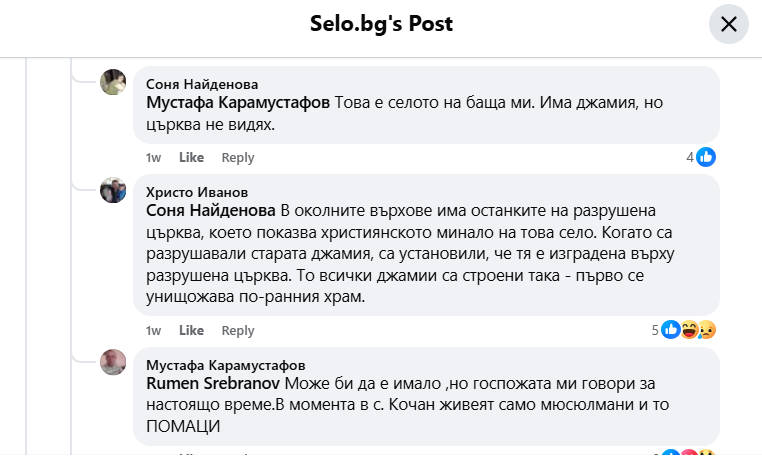Click the reaction count 4 on first comment
Screen dimensions: 762x463
click(x=689, y=157)
